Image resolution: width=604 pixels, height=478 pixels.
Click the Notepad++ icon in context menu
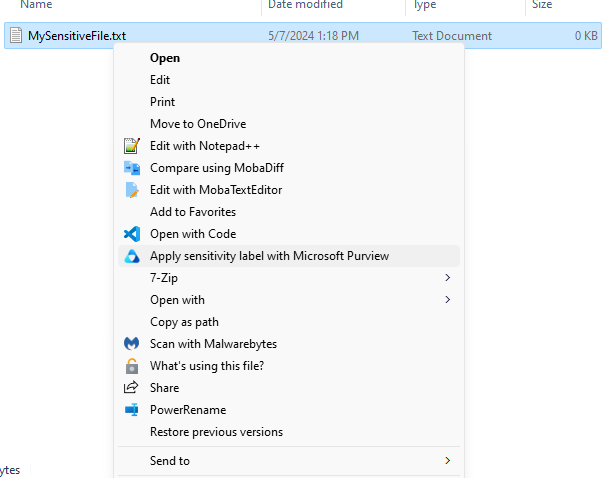(132, 146)
